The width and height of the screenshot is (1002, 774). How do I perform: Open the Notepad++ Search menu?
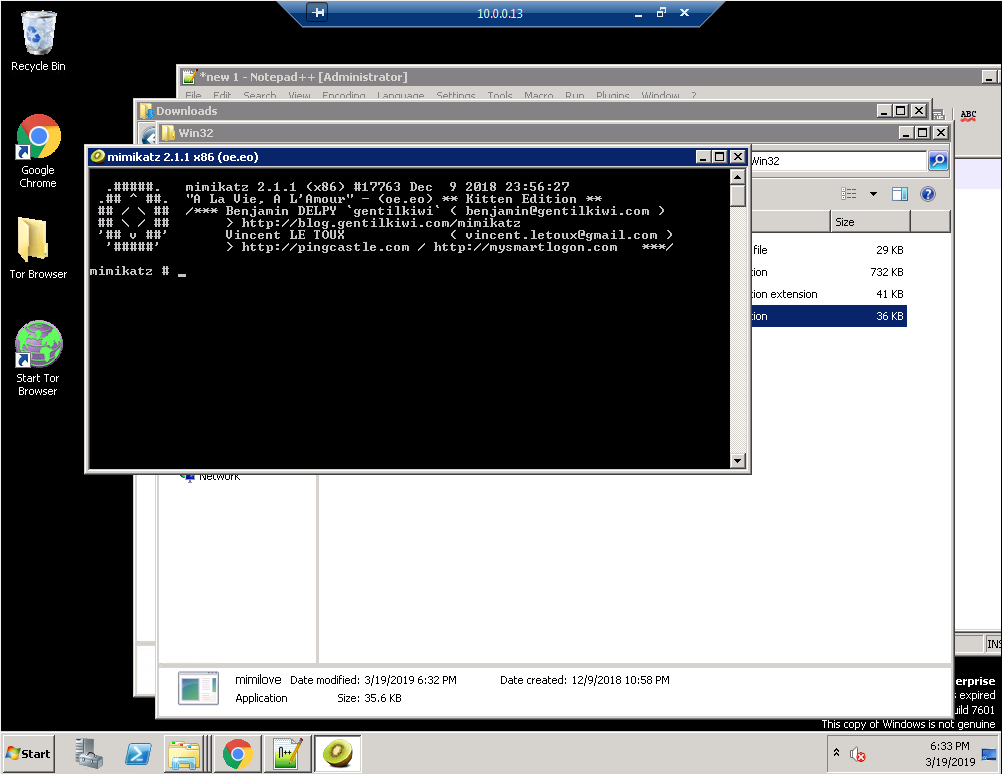pos(259,96)
